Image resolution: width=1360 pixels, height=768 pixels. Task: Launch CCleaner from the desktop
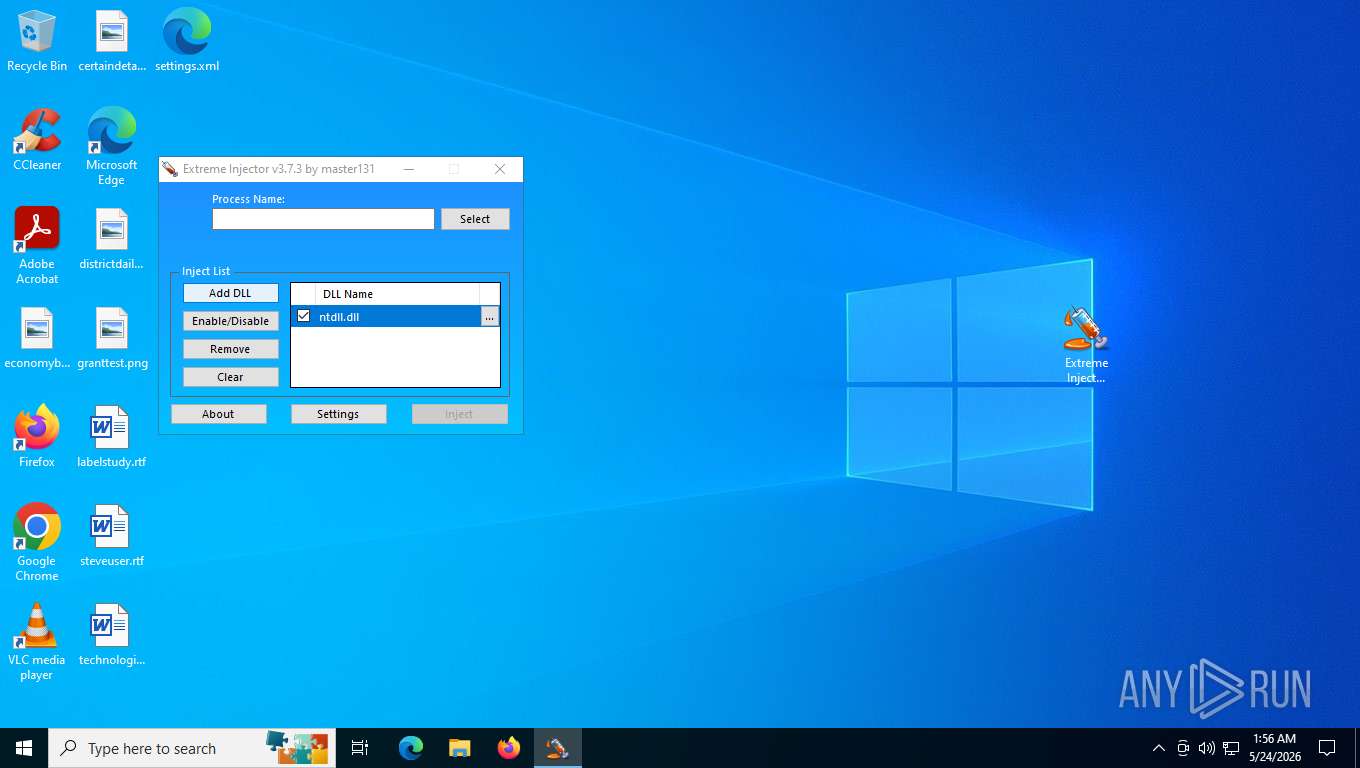(37, 140)
